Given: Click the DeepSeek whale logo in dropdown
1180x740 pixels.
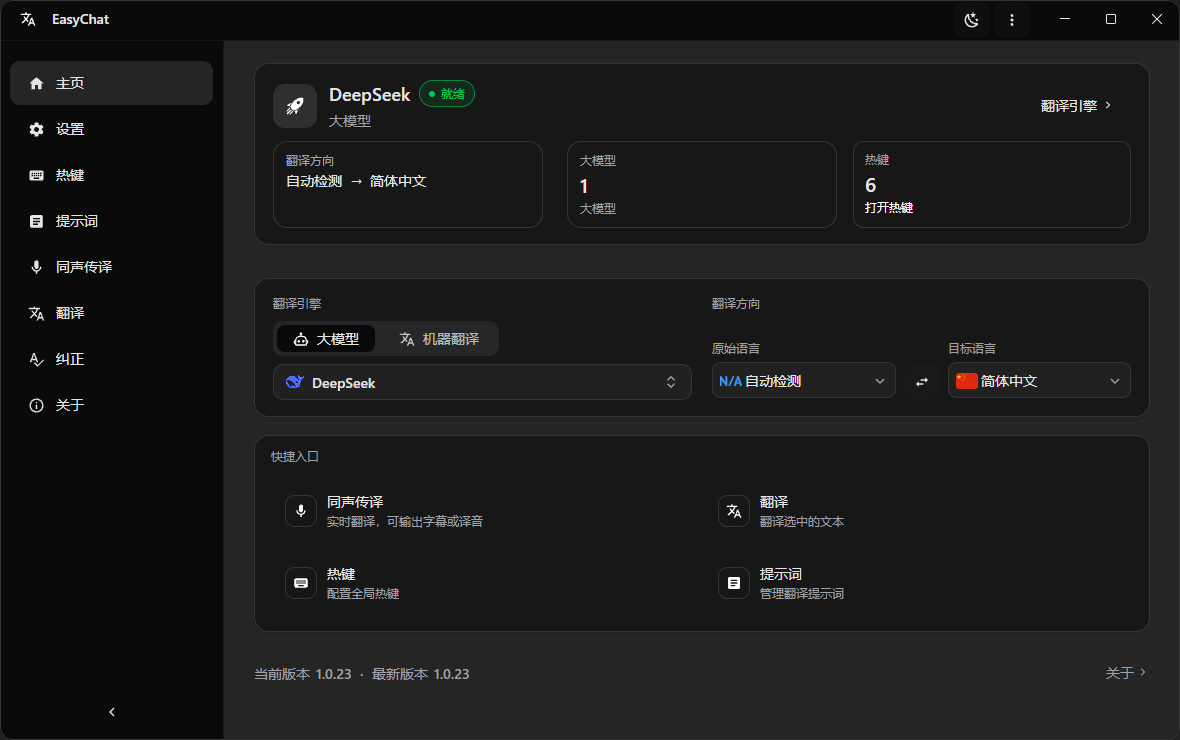Looking at the screenshot, I should pyautogui.click(x=295, y=382).
